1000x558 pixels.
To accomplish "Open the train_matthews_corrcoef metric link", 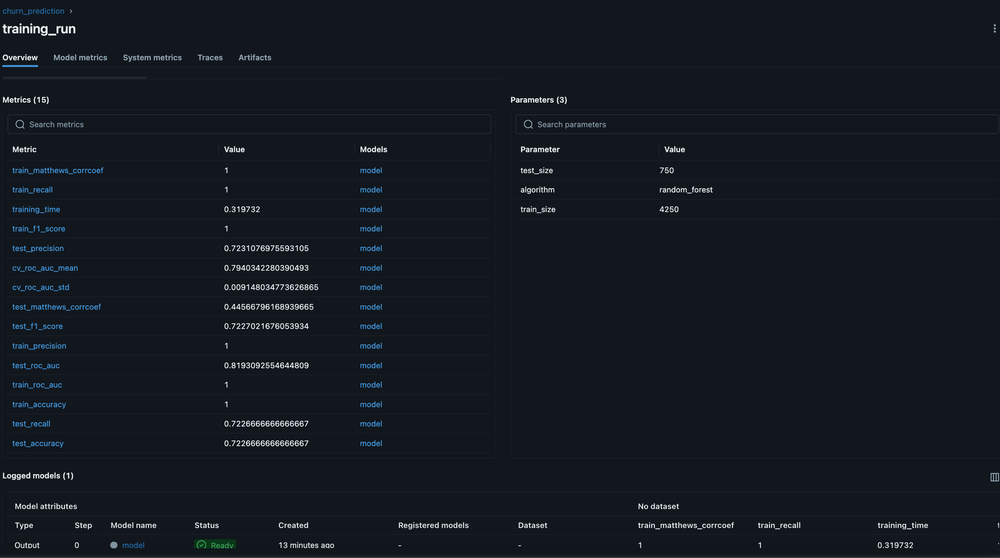I will (x=57, y=171).
